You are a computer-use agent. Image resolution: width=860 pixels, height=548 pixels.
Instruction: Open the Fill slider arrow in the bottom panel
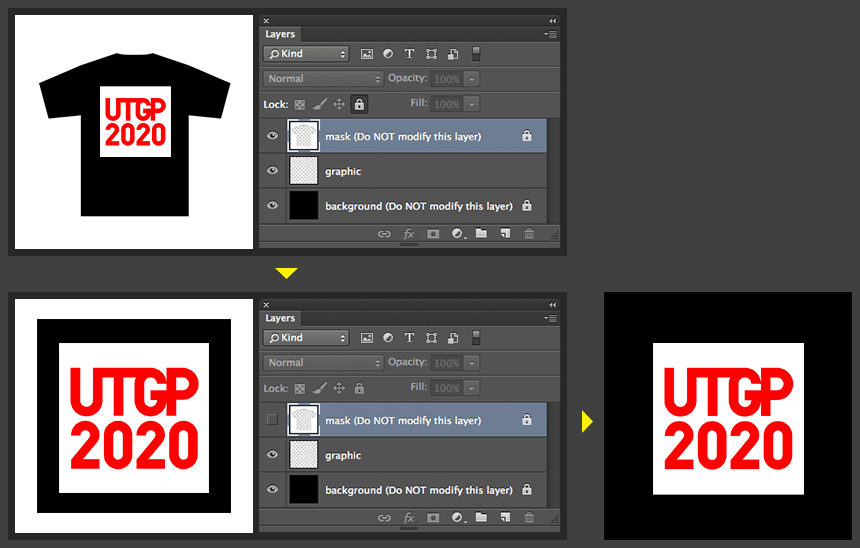[472, 388]
